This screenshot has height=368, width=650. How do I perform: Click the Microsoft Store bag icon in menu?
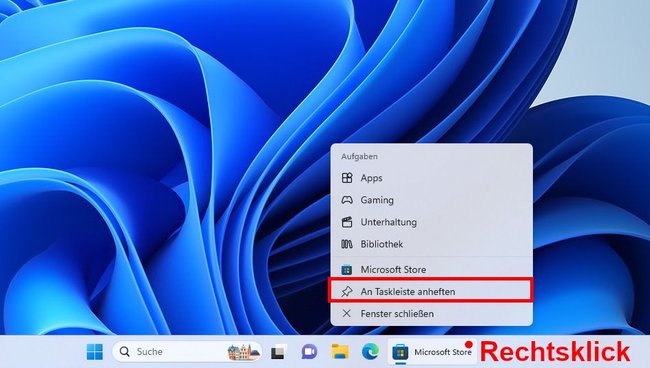[x=347, y=270]
